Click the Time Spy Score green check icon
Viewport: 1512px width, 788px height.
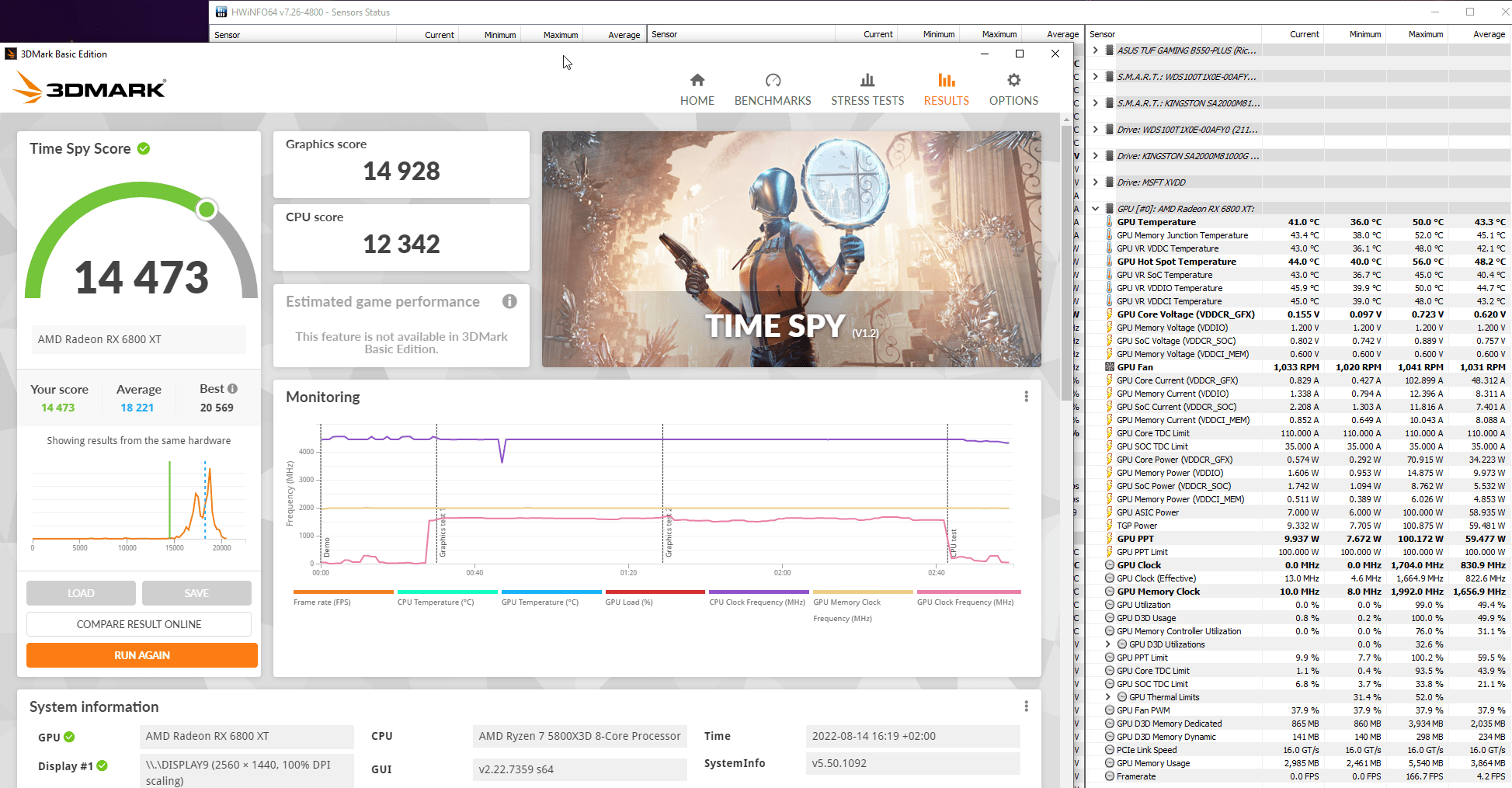144,148
